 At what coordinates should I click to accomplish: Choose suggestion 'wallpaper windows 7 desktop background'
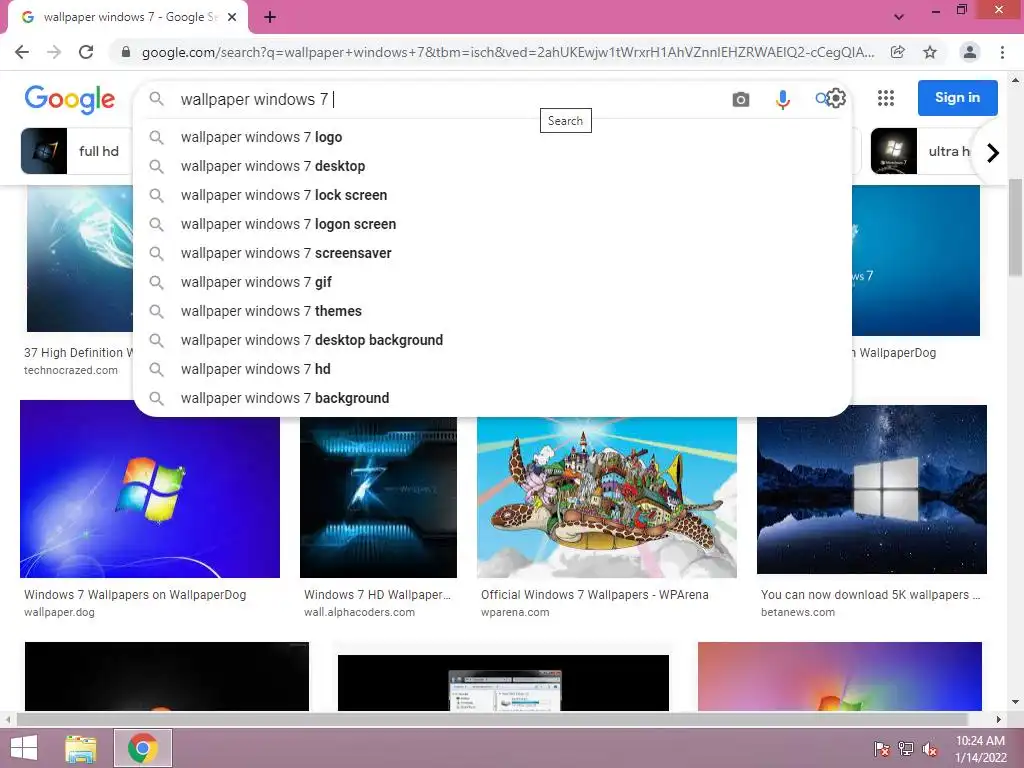tap(492, 340)
